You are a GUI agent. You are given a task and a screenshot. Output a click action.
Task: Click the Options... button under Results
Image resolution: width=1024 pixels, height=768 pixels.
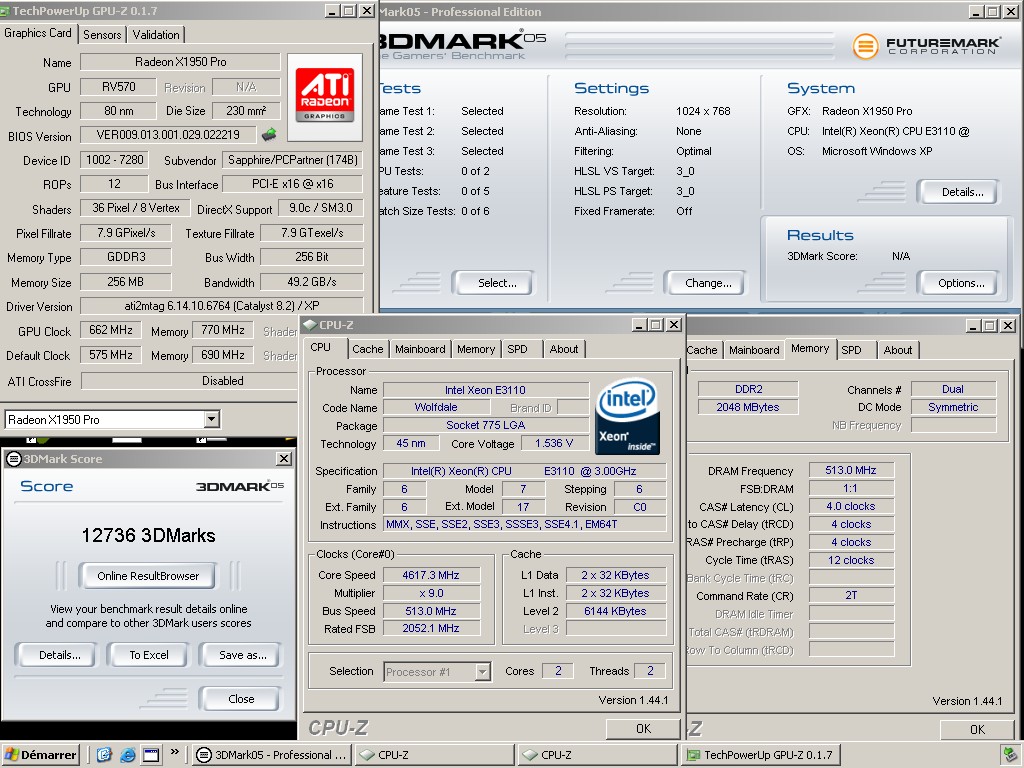point(958,283)
